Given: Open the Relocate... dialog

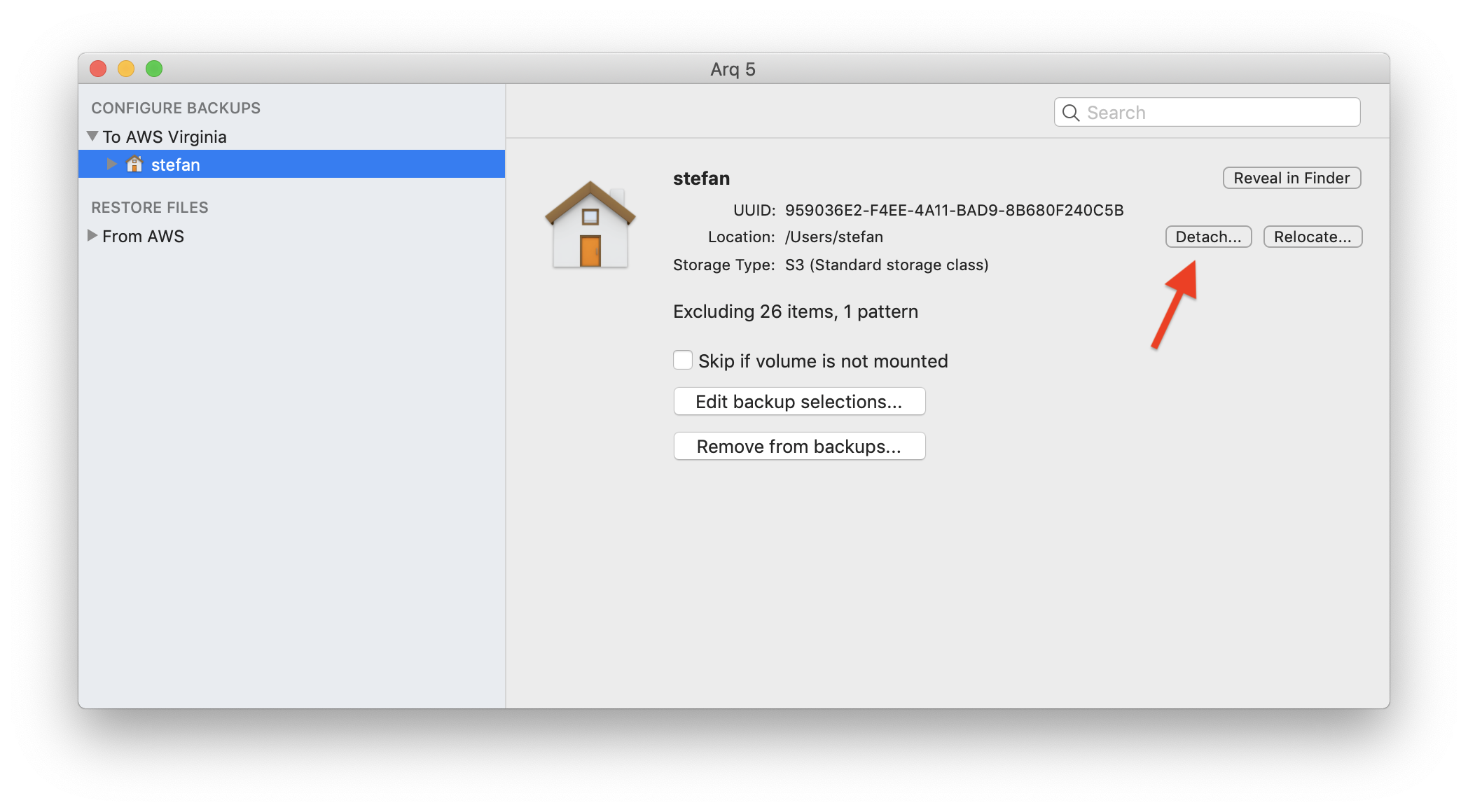Looking at the screenshot, I should click(1313, 237).
